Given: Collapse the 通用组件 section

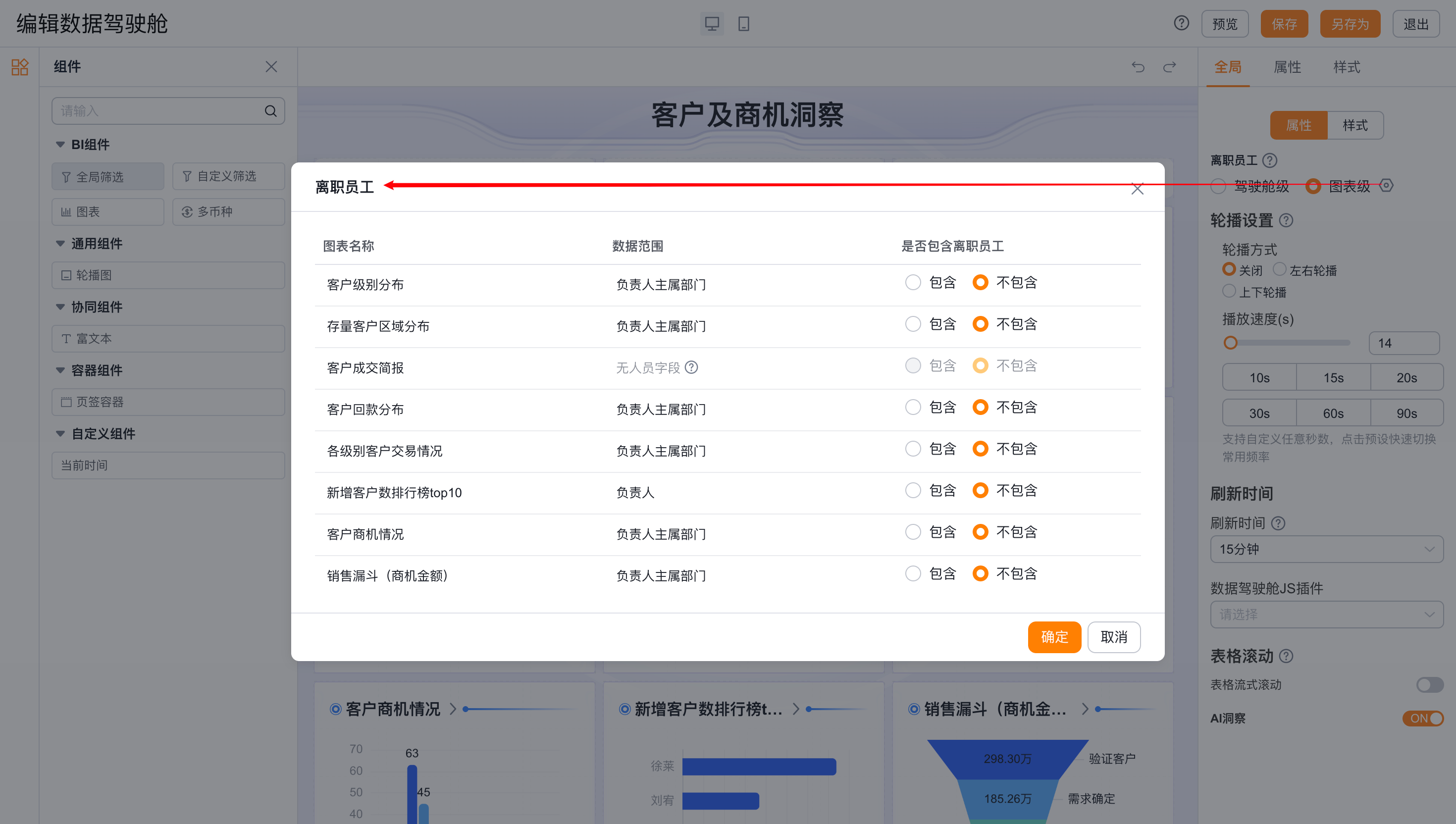Looking at the screenshot, I should [60, 243].
